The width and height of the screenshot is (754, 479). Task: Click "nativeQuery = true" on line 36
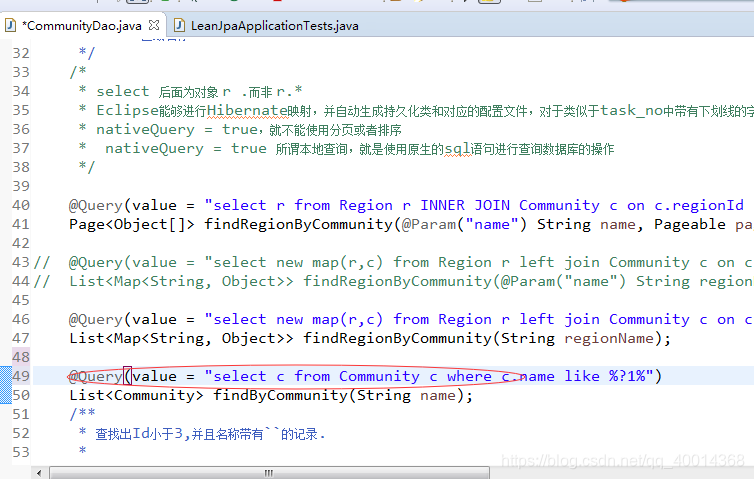177,130
